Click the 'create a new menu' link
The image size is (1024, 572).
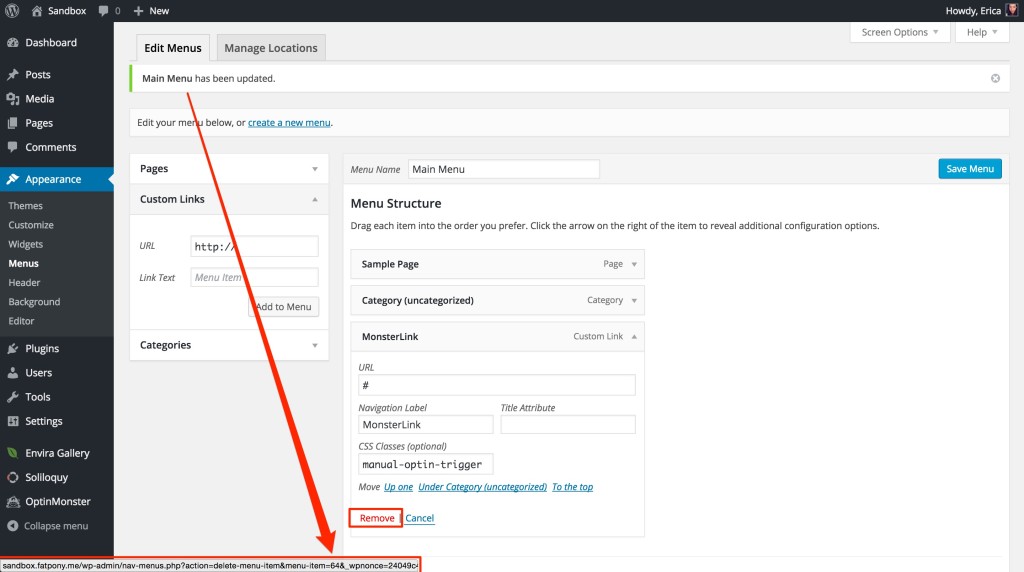pos(289,123)
